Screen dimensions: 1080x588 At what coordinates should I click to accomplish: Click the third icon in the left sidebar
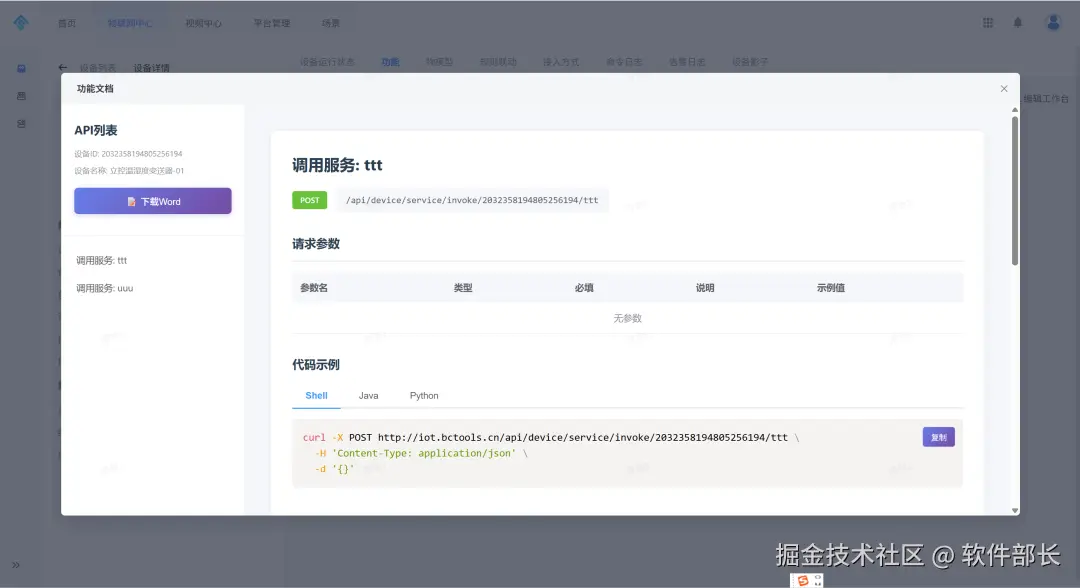(x=22, y=124)
